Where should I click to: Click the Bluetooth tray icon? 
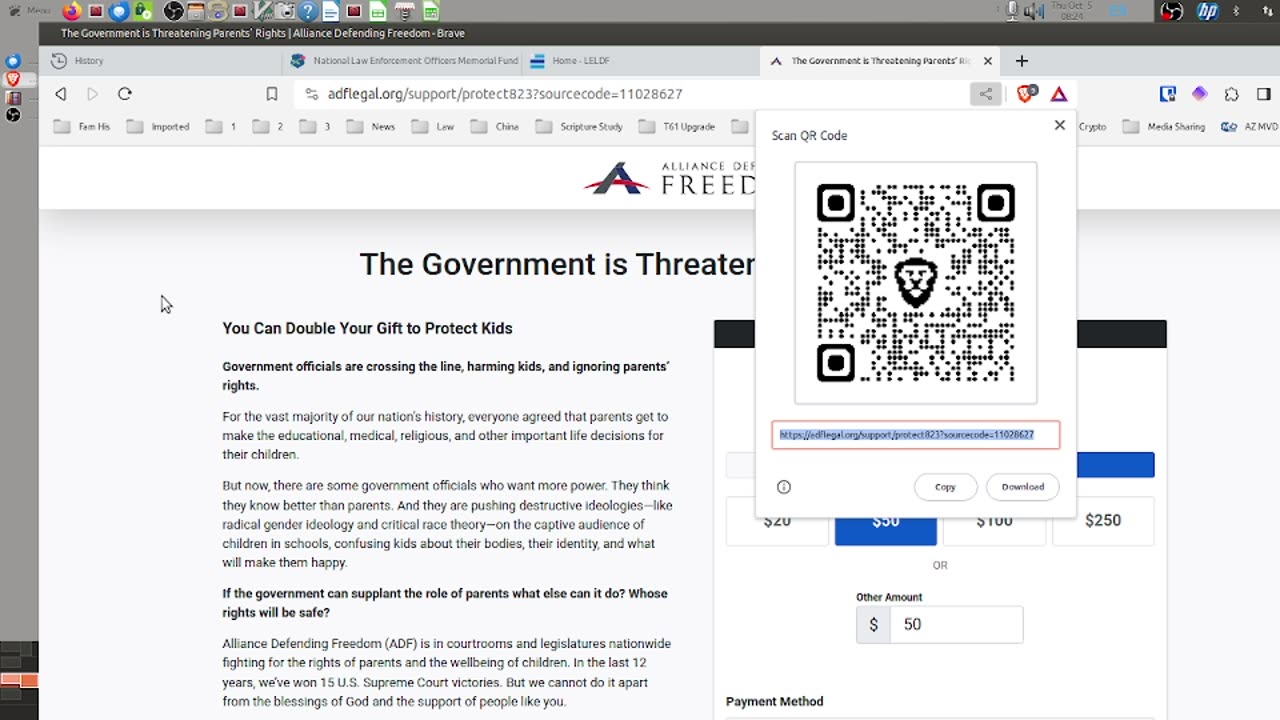1236,11
